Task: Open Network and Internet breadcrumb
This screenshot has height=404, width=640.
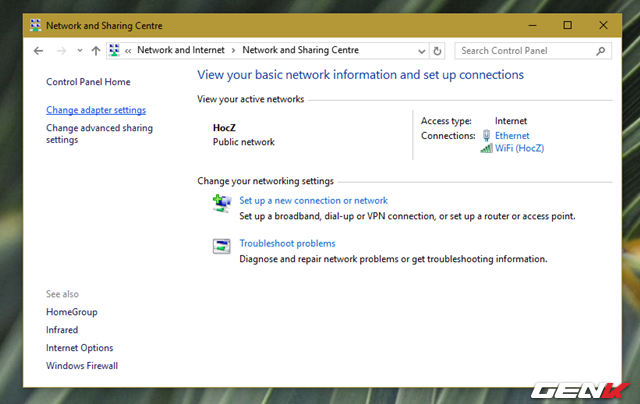Action: tap(181, 50)
